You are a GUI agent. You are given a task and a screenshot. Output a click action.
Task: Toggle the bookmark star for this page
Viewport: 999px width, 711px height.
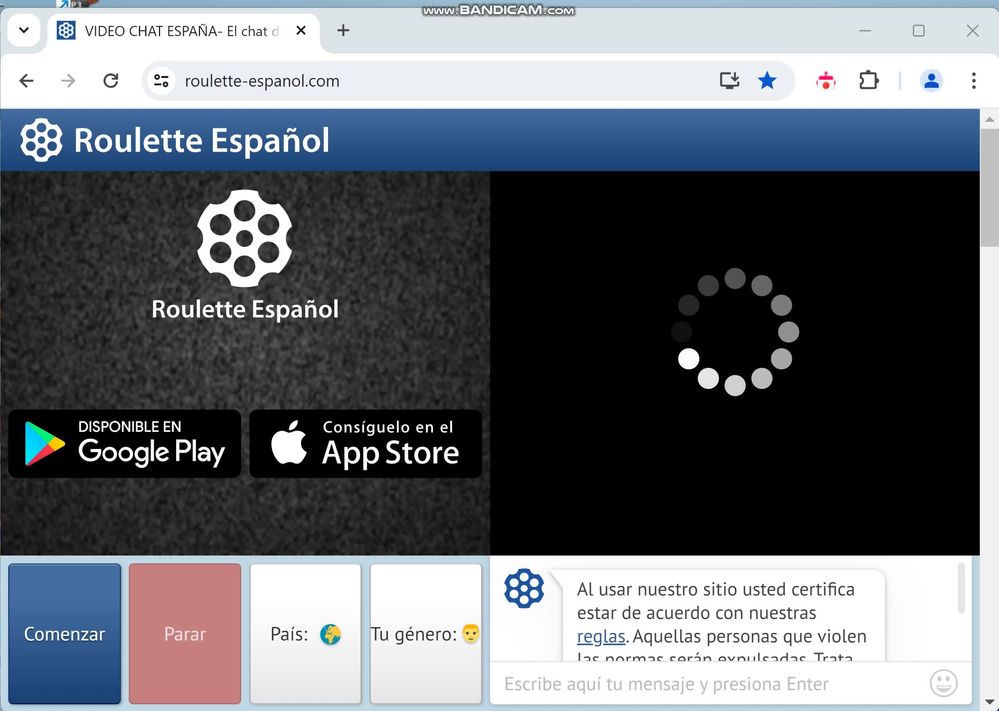pos(768,80)
